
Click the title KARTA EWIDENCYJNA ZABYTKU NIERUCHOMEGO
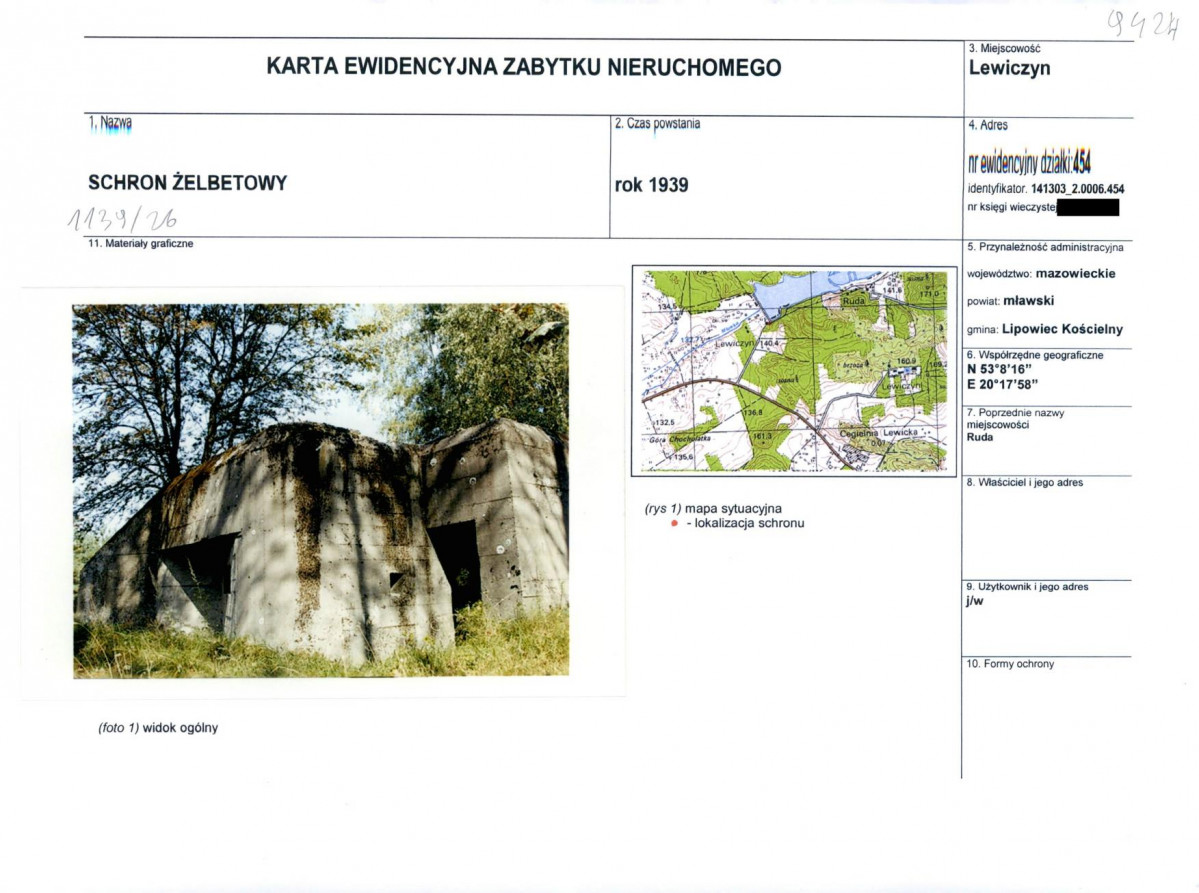pos(524,67)
